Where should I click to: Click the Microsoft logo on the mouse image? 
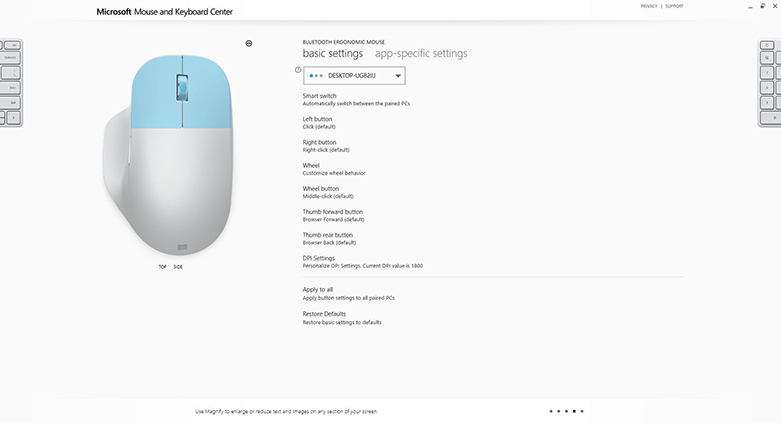click(182, 247)
